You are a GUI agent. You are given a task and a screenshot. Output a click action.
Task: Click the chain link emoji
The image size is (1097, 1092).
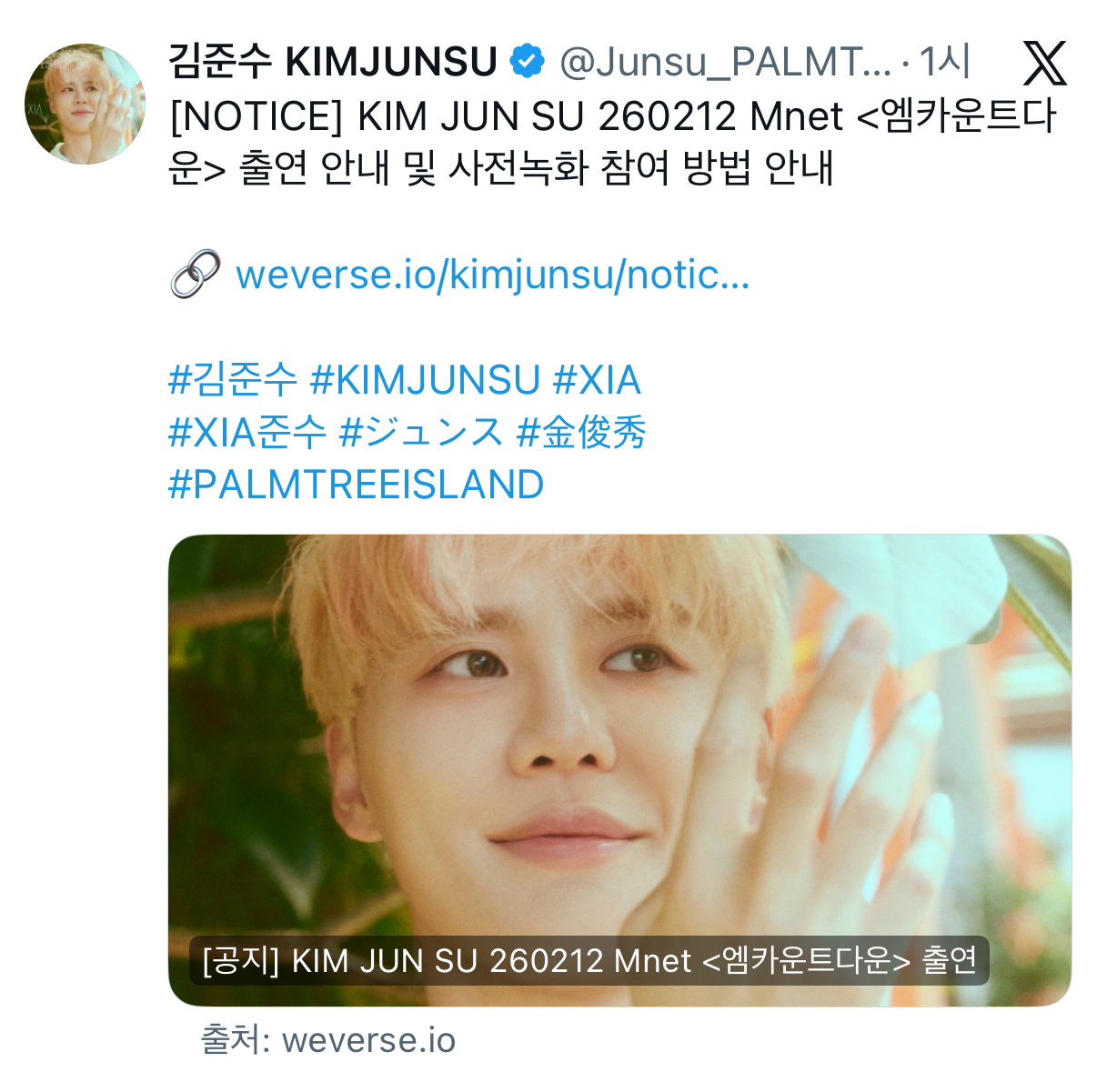[x=195, y=274]
